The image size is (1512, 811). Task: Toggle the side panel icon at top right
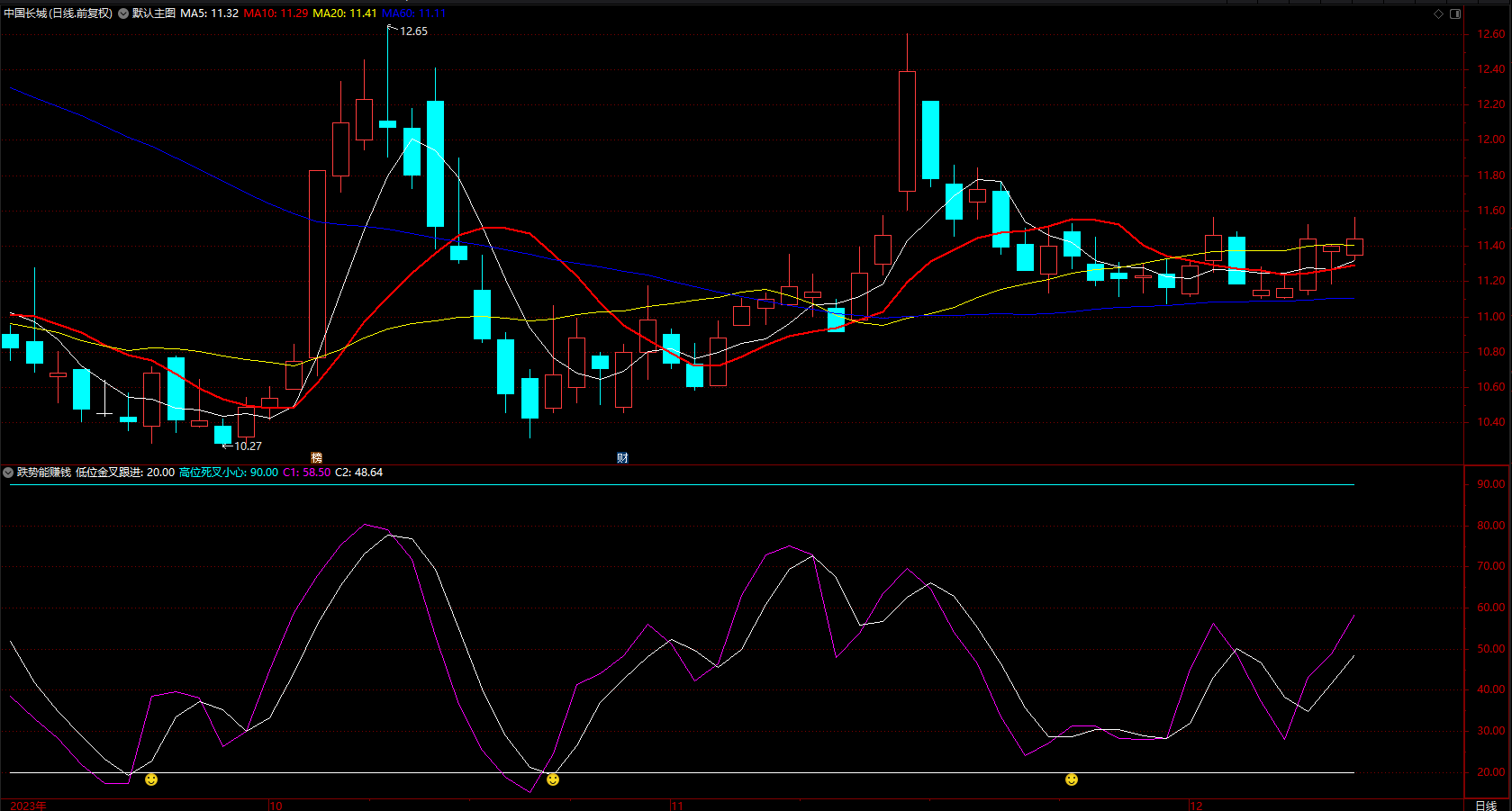(x=1455, y=14)
